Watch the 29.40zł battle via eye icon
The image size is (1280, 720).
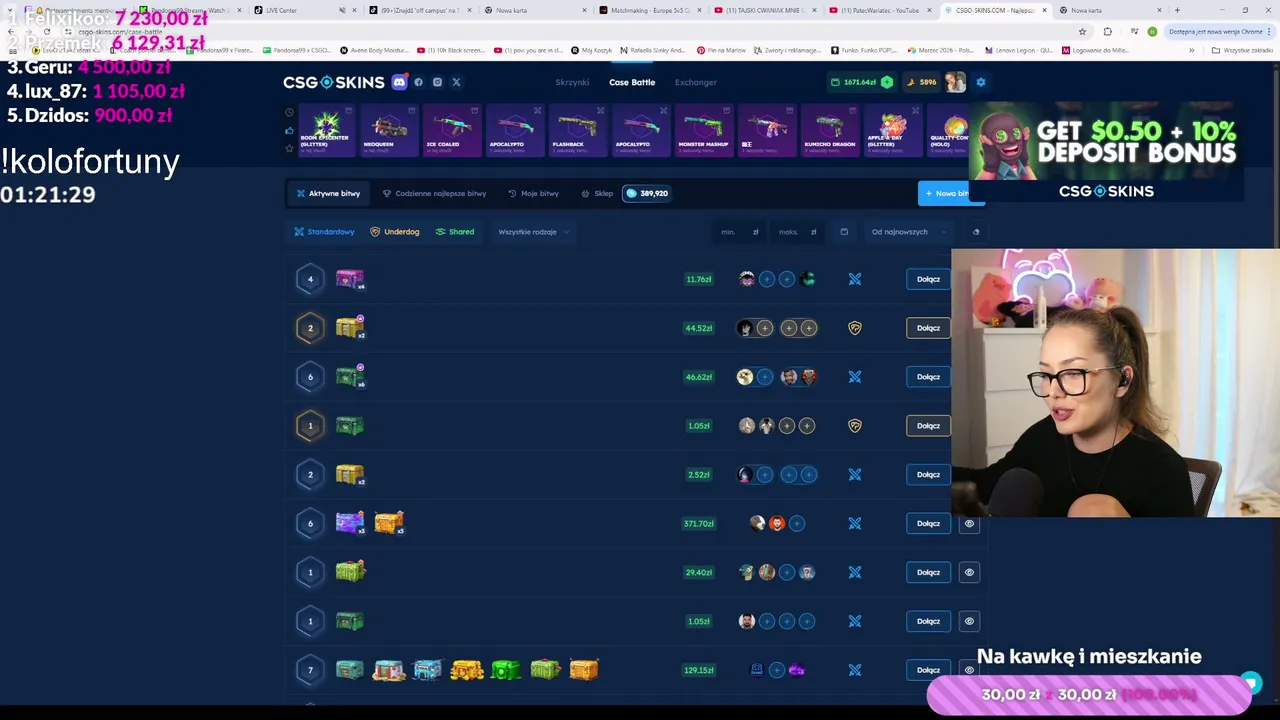coord(969,572)
